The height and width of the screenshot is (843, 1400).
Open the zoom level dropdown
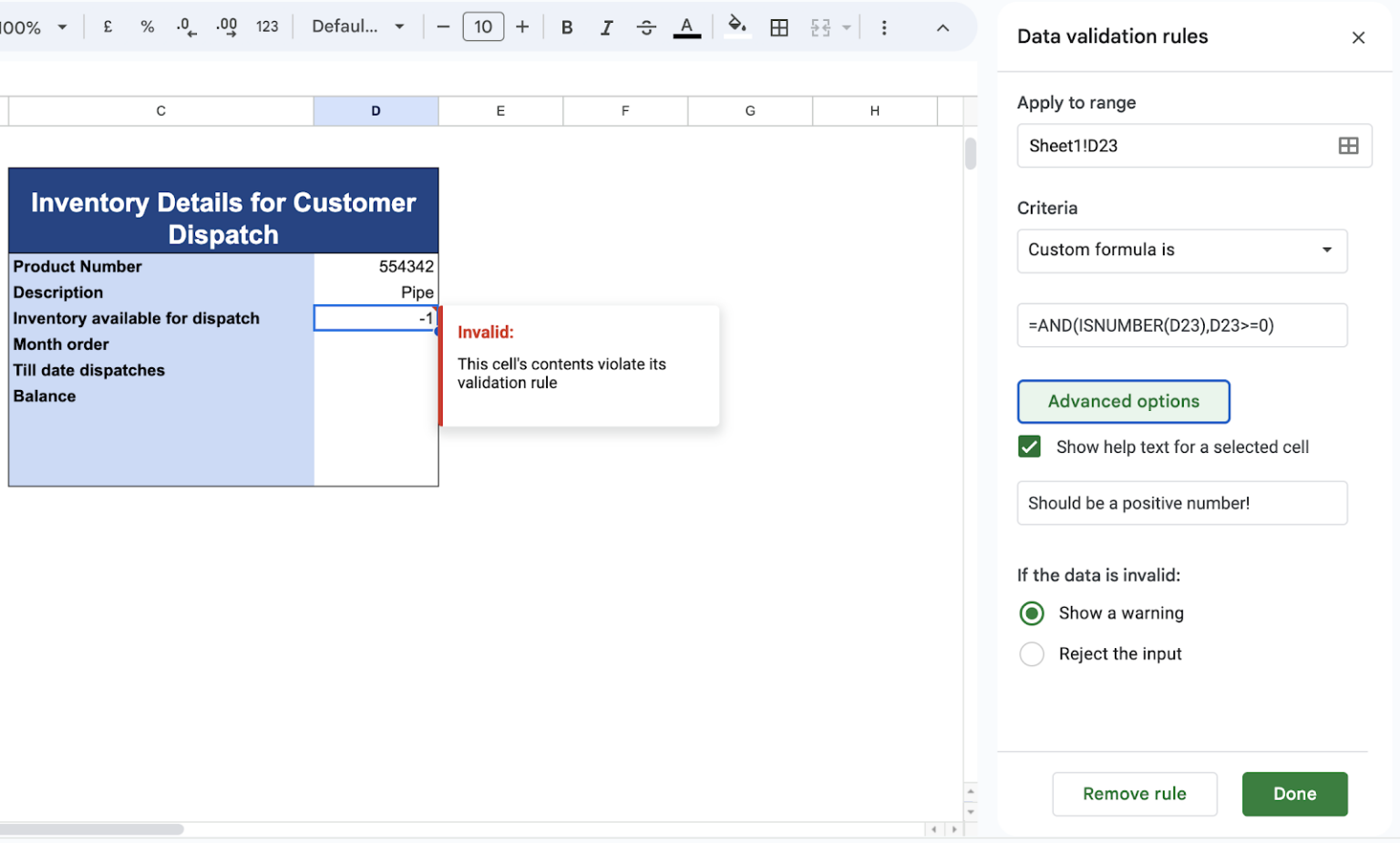36,27
